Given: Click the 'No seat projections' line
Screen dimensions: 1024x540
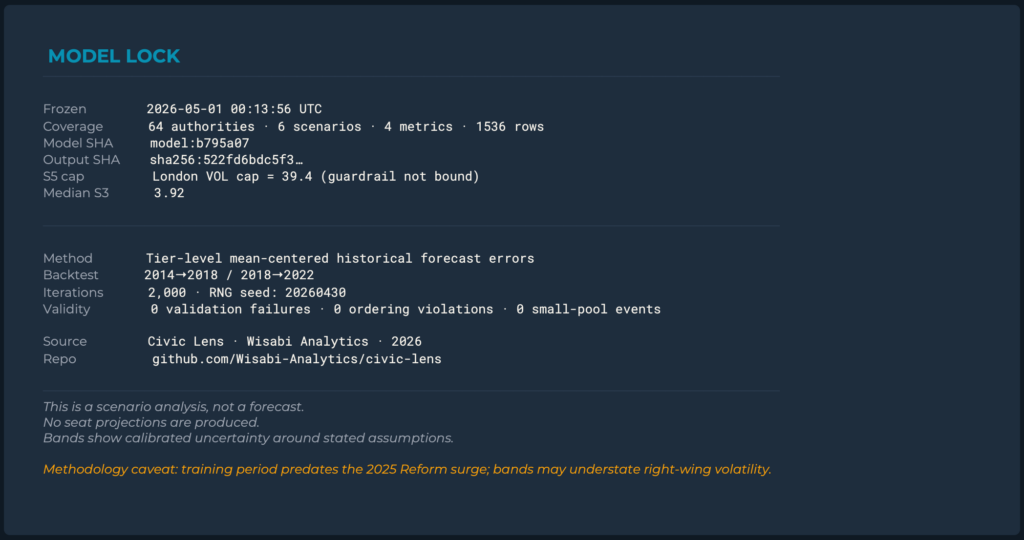Looking at the screenshot, I should [151, 422].
